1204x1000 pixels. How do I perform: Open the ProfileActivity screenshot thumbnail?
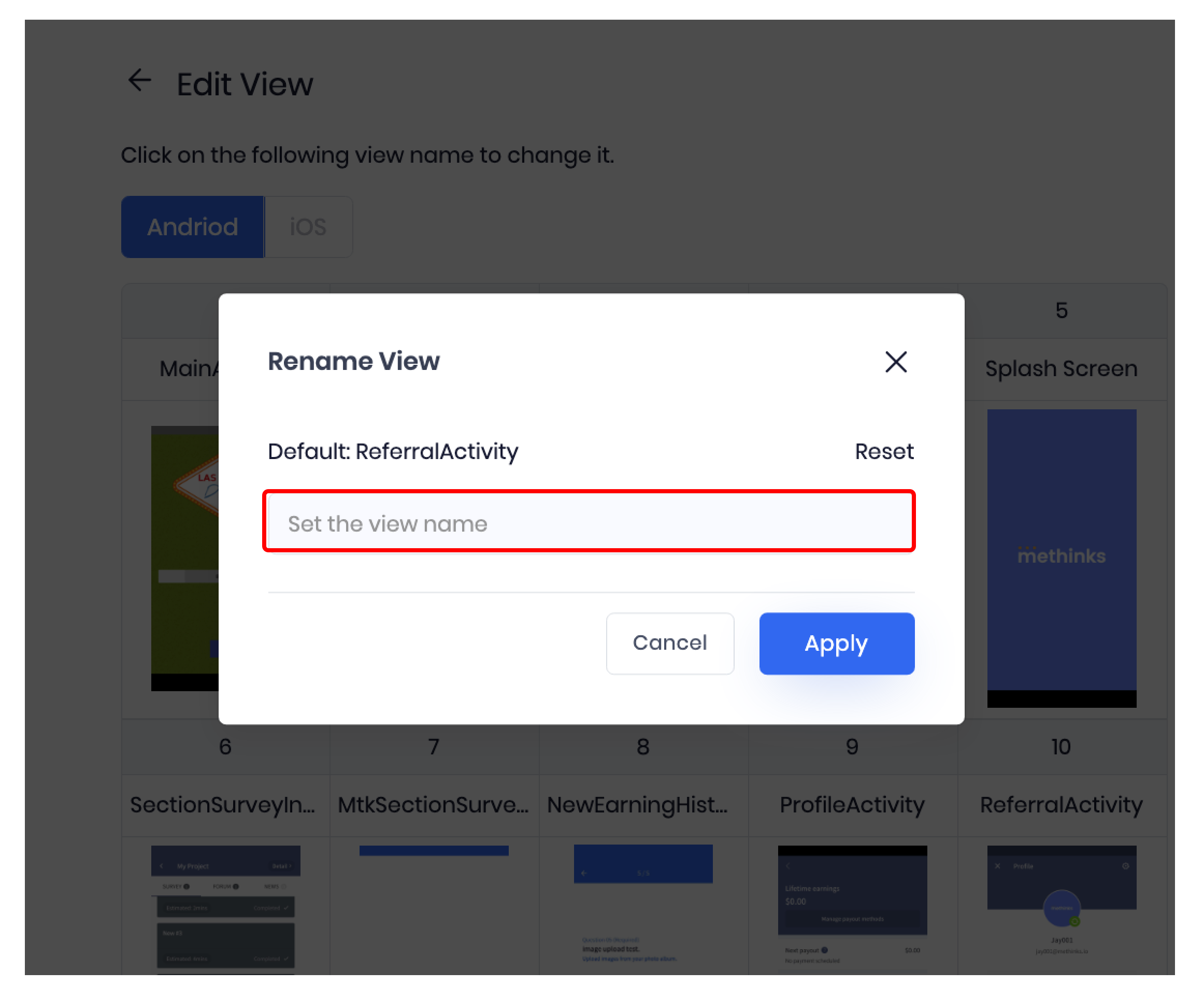click(852, 906)
